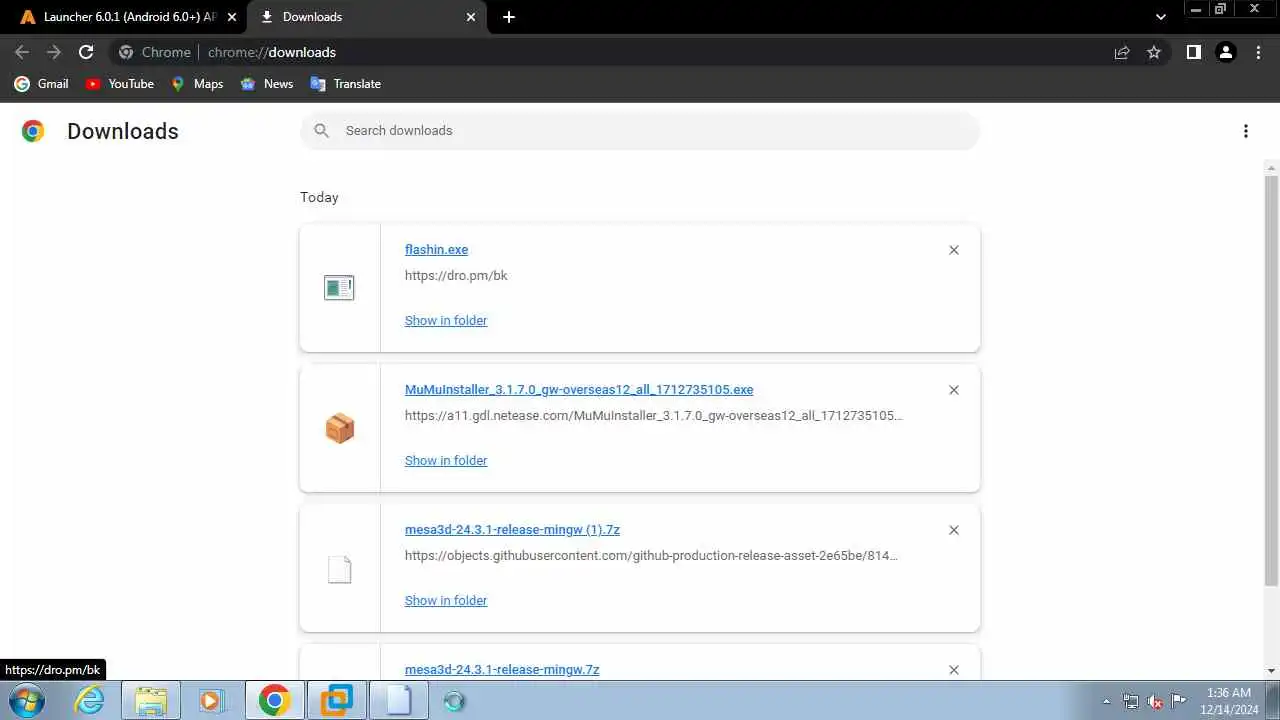Open the News bookmark

pos(267,84)
